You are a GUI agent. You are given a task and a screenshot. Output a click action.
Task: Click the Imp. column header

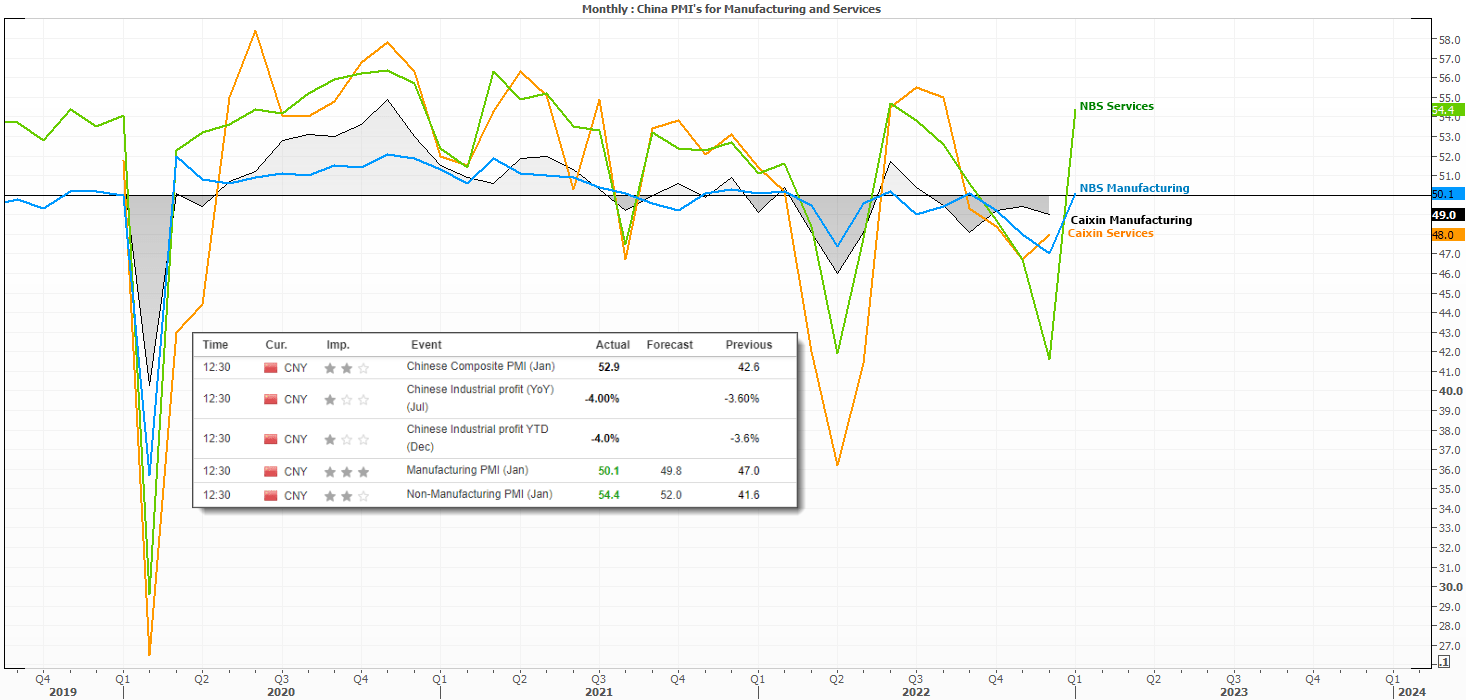coord(338,345)
